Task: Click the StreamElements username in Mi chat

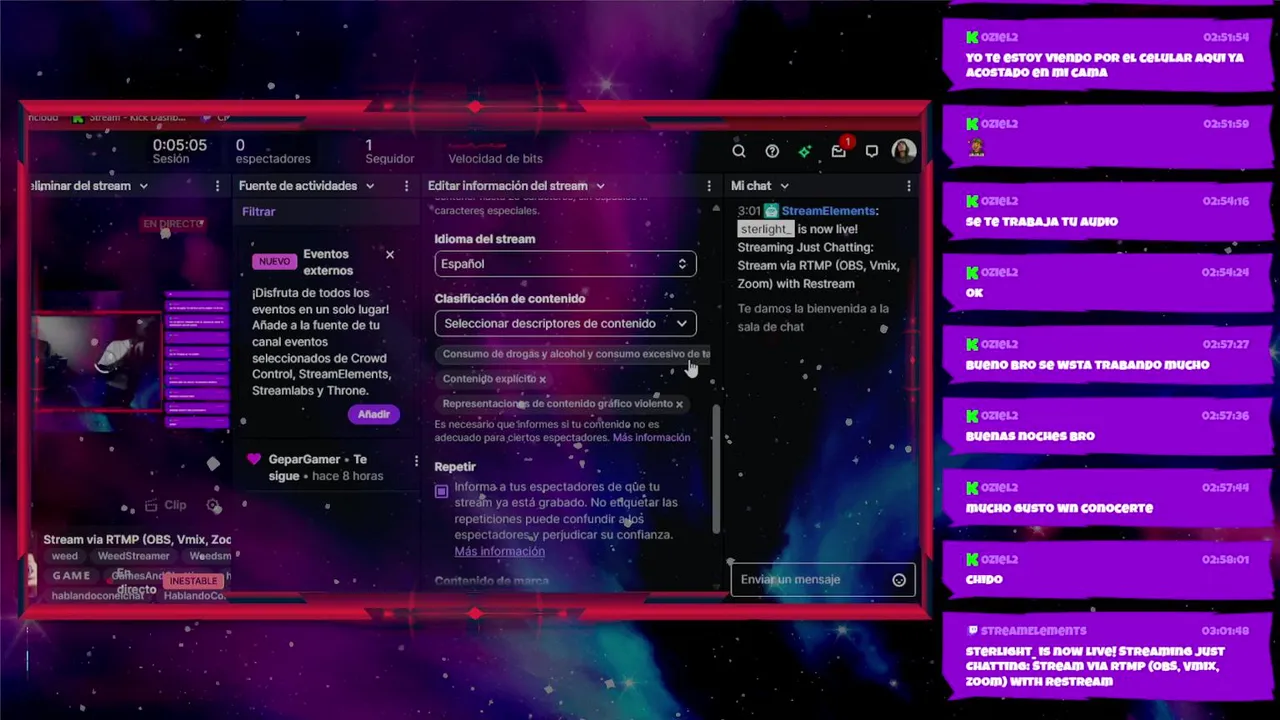Action: click(x=828, y=211)
